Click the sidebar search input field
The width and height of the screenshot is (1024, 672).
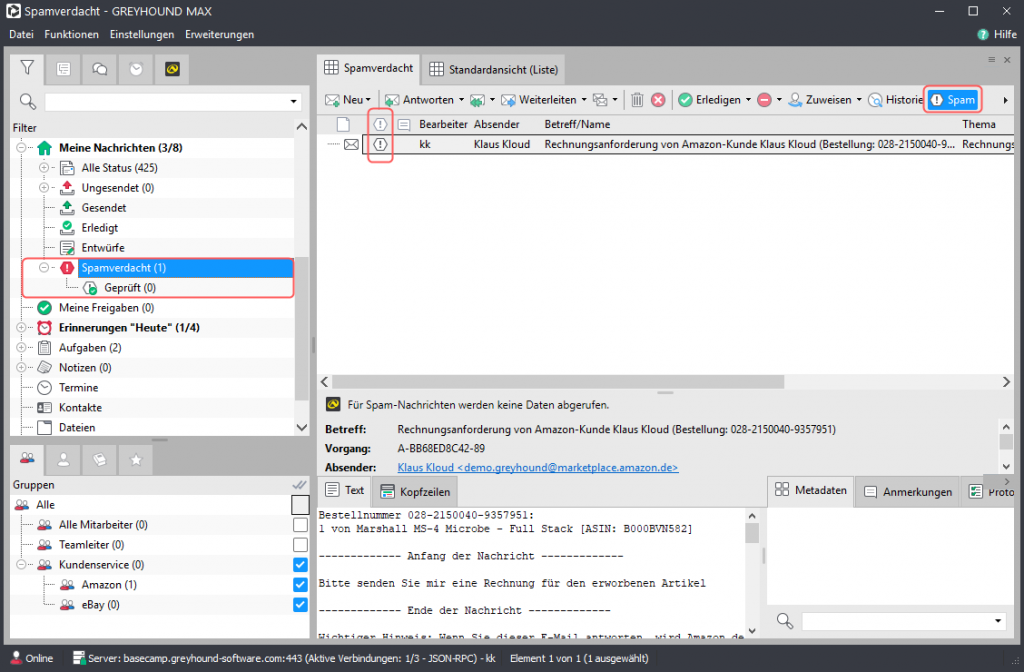click(x=166, y=101)
